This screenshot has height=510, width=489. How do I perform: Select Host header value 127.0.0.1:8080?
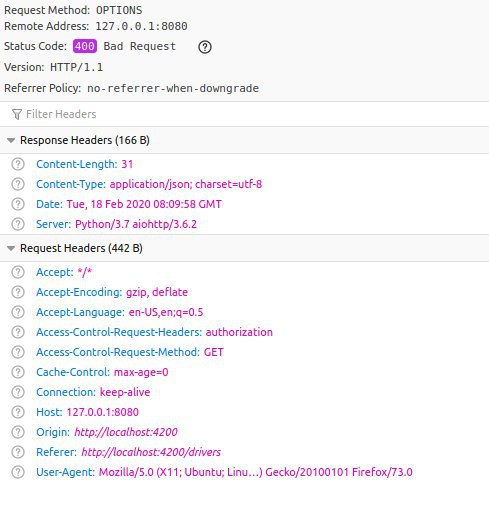pos(103,412)
